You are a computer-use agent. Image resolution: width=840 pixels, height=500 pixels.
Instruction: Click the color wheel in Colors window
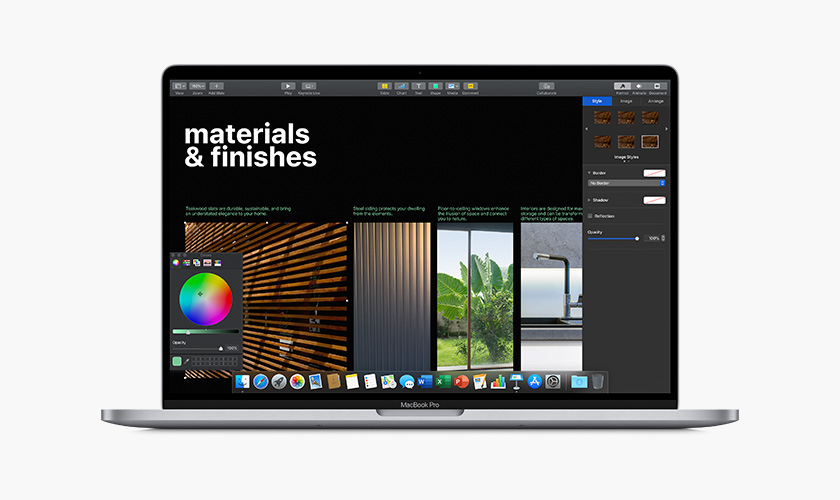pos(205,298)
